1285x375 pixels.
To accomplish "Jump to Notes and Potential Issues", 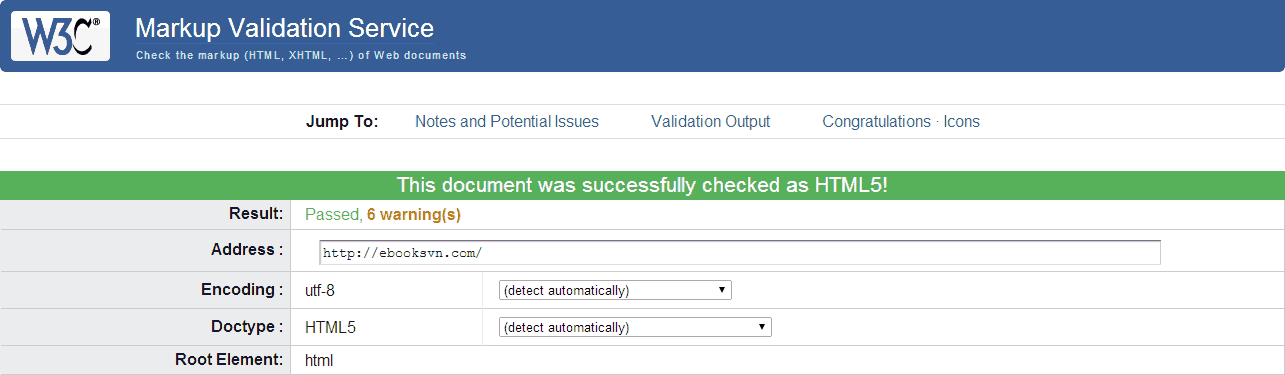I will pos(507,122).
